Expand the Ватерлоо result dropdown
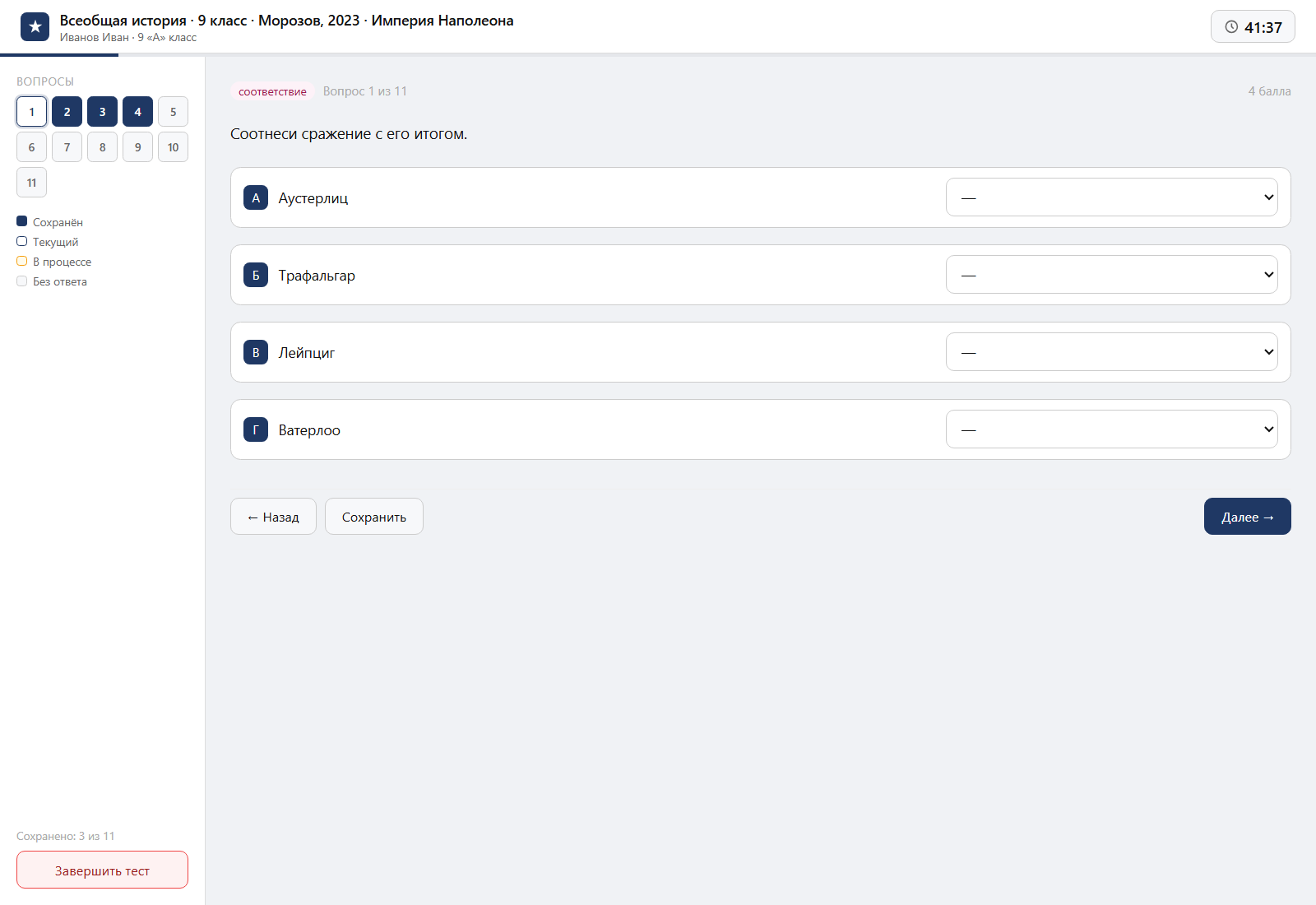Viewport: 1316px width, 905px height. [x=1111, y=429]
